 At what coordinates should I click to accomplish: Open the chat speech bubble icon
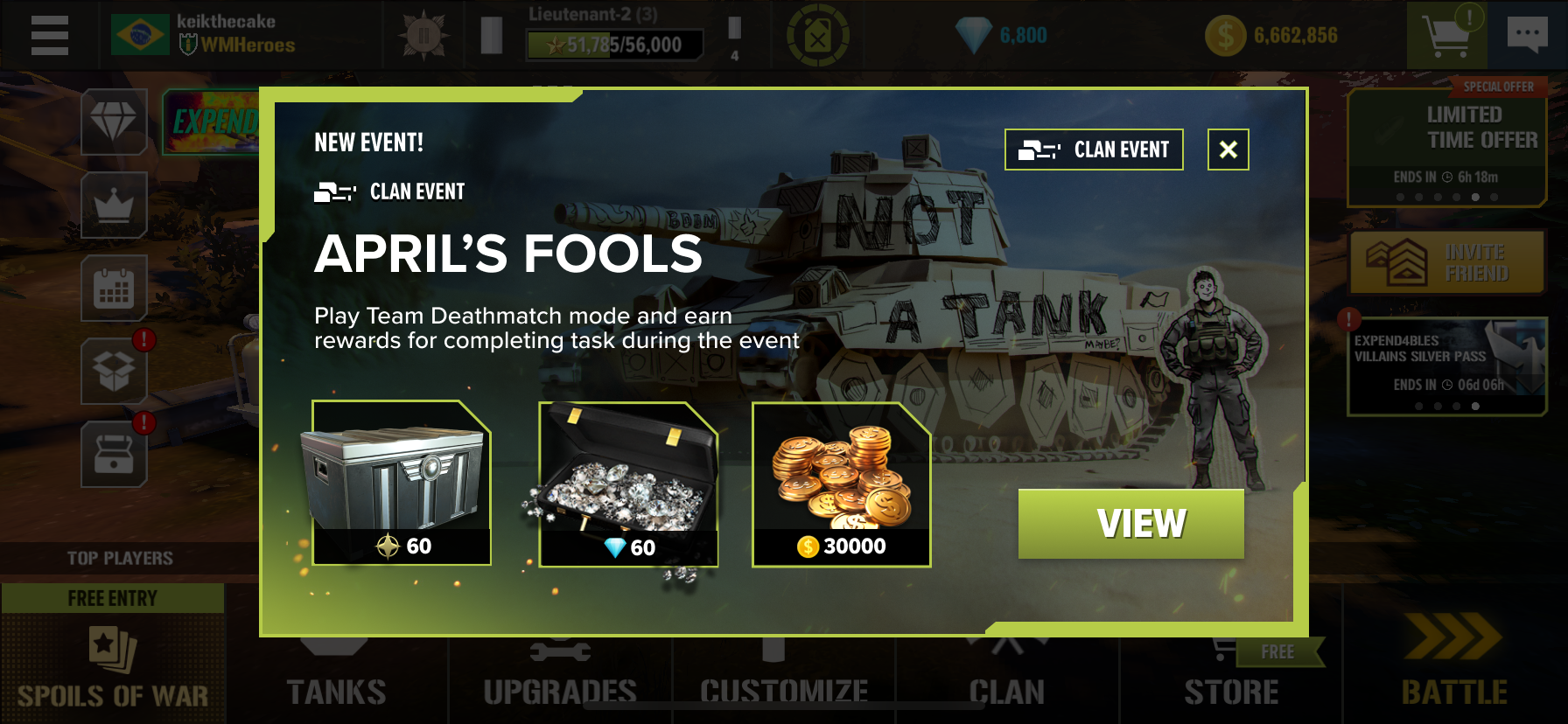pyautogui.click(x=1528, y=36)
